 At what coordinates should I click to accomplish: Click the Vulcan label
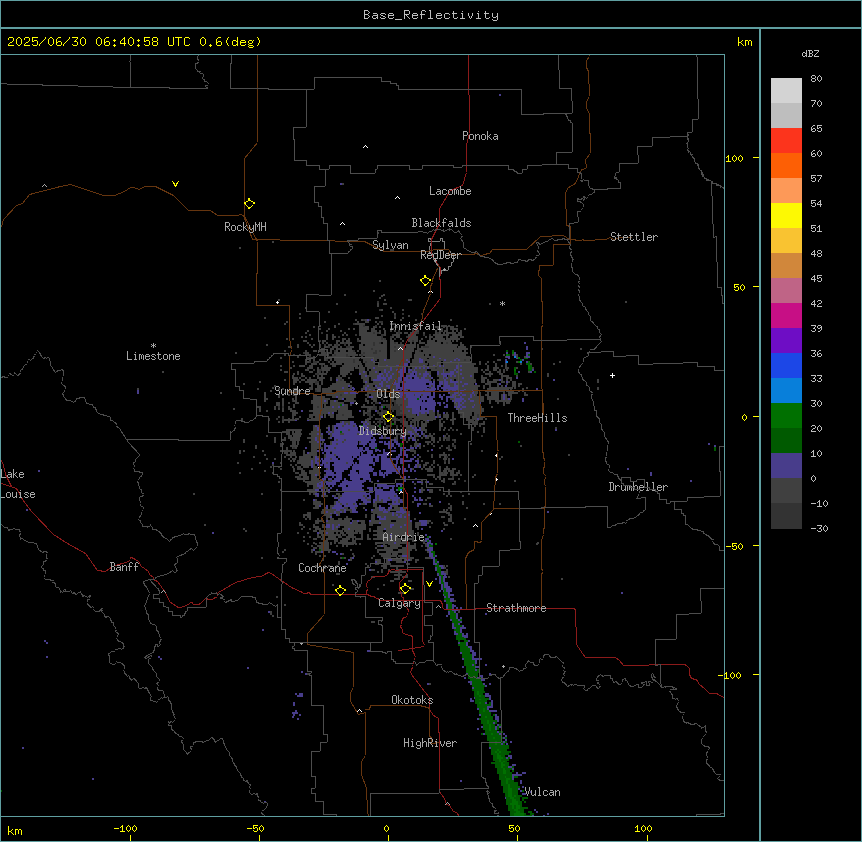542,792
